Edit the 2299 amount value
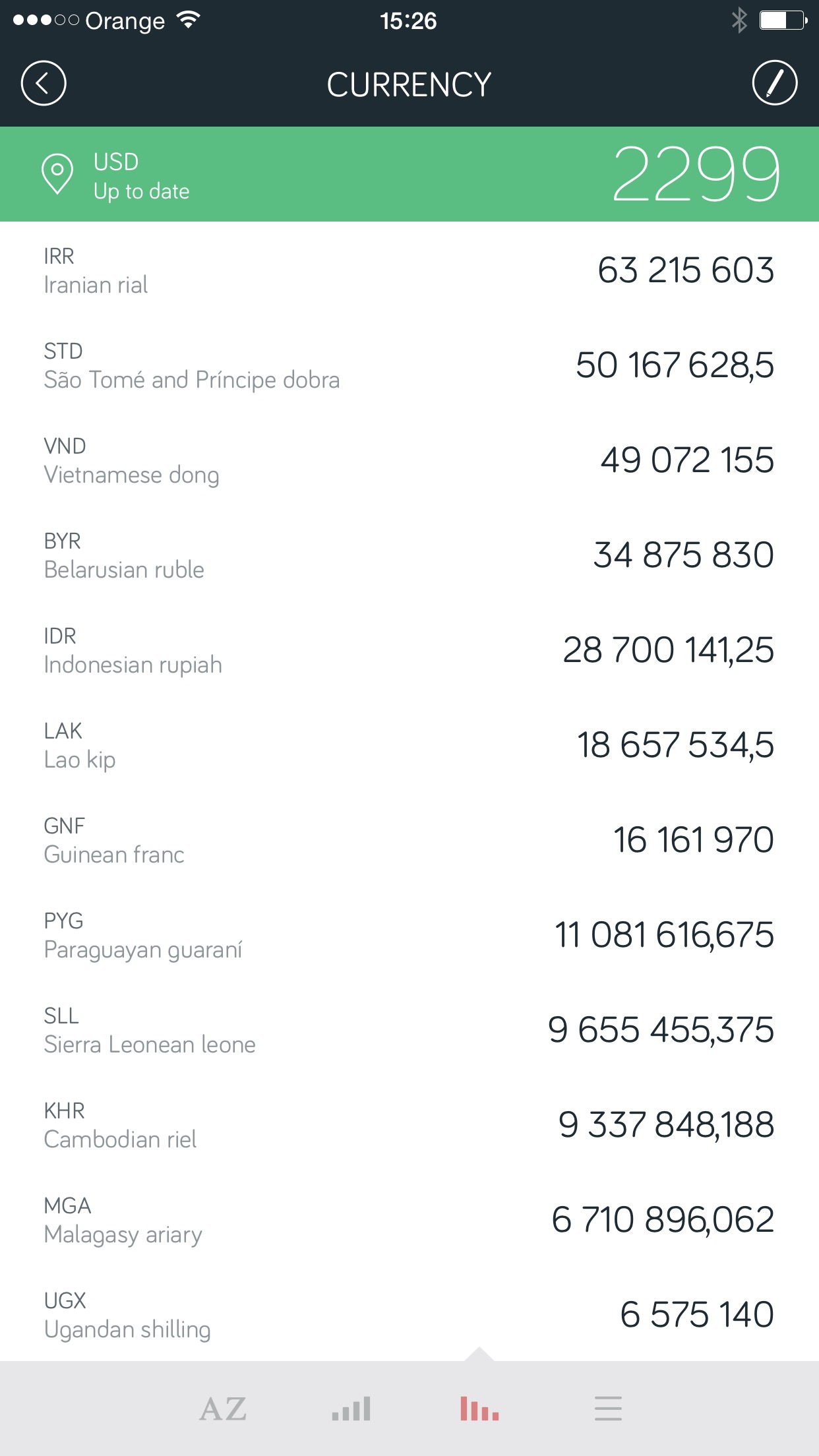Screen dimensions: 819x1456 point(696,174)
